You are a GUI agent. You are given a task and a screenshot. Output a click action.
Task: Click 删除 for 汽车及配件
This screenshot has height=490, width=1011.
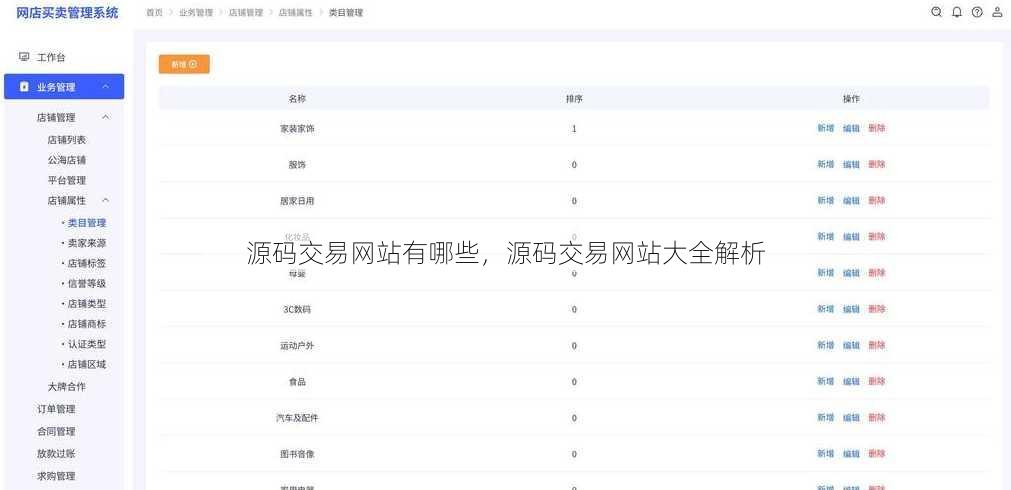point(877,418)
